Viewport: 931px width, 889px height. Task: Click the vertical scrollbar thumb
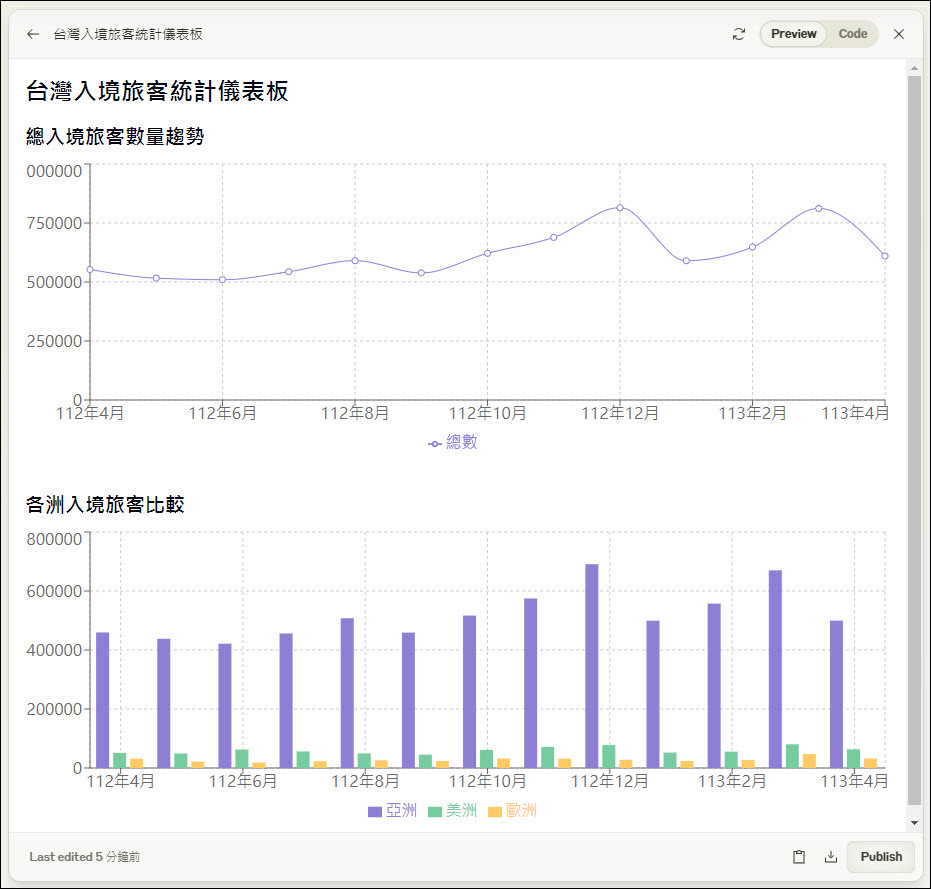click(914, 440)
